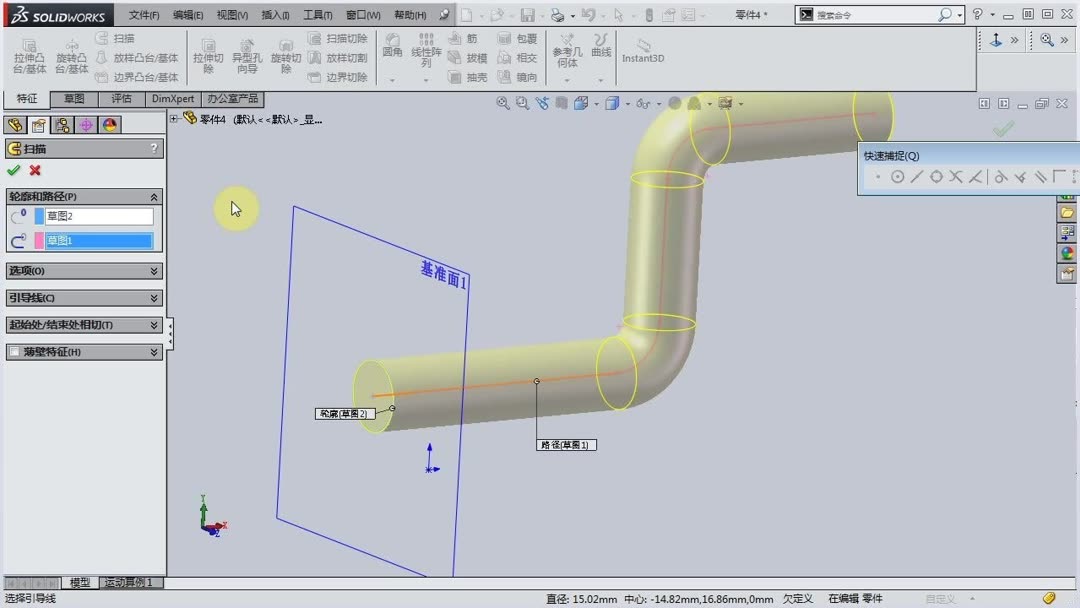Confirm the sweep with the green check mark
1080x608 pixels.
(14, 170)
